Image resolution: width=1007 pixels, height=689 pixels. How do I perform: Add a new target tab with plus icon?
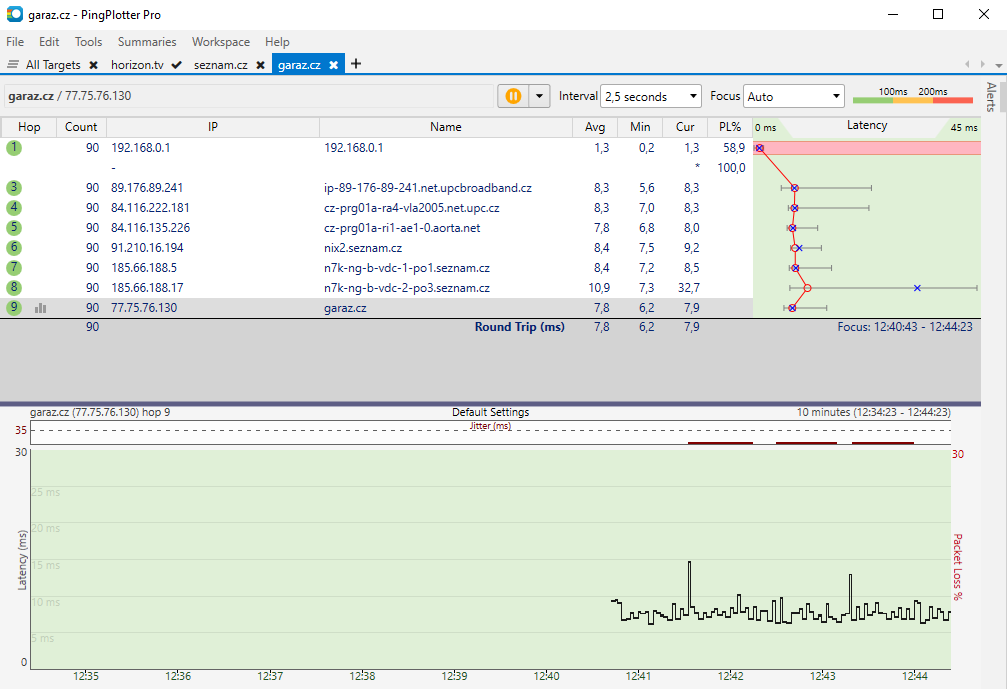[x=356, y=64]
